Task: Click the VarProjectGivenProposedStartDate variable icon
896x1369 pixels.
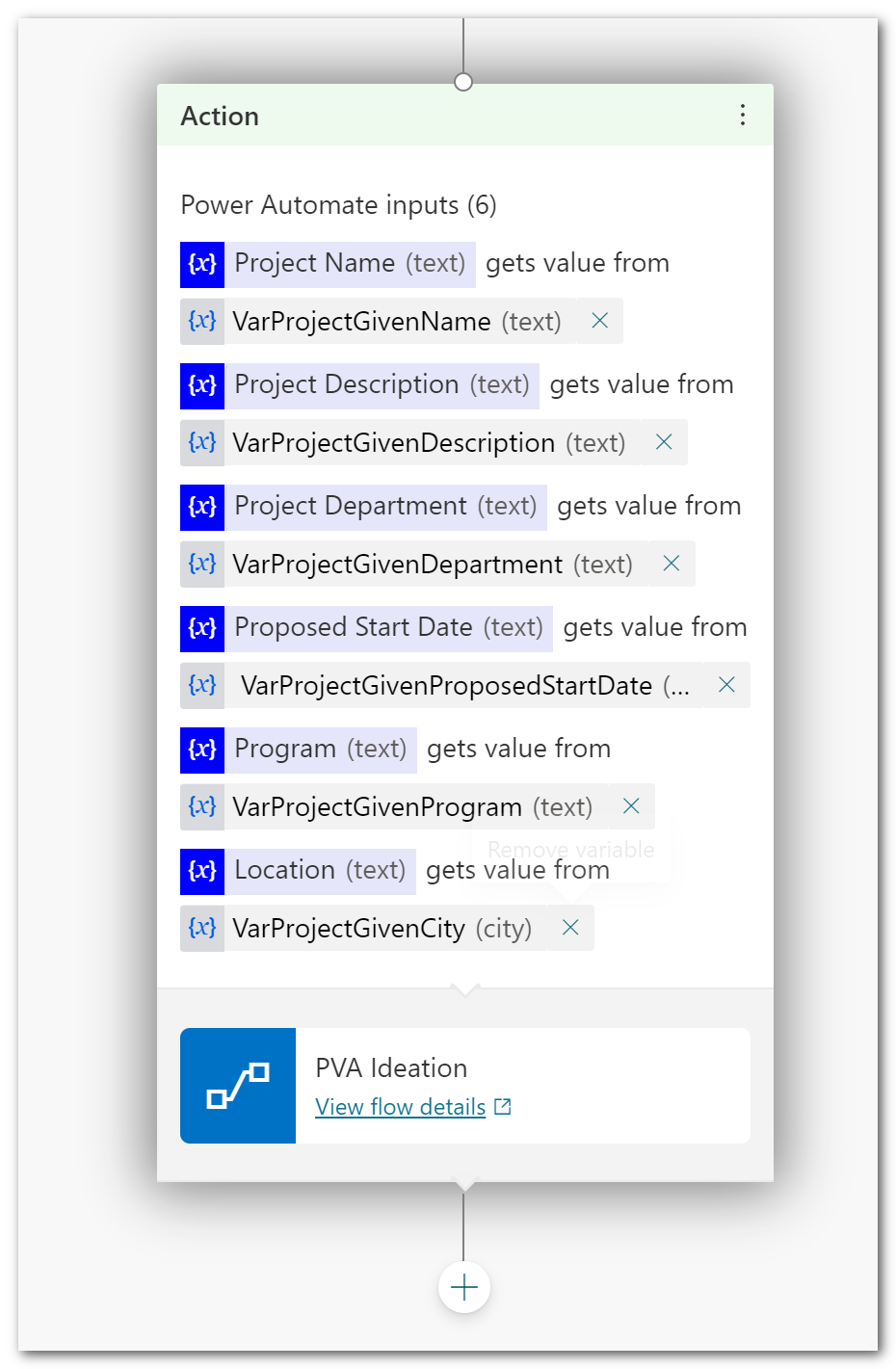Action: [x=202, y=685]
